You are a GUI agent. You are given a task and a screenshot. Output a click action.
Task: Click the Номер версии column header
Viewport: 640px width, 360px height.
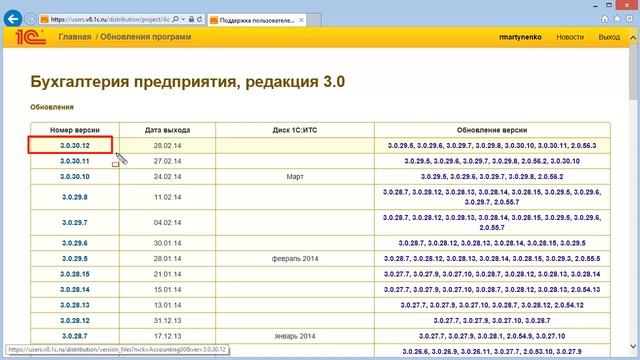tap(75, 130)
